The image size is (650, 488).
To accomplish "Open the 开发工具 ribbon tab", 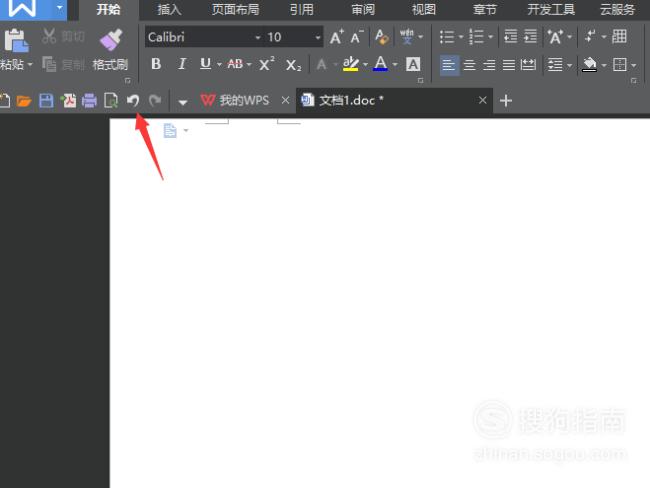I will pyautogui.click(x=551, y=10).
